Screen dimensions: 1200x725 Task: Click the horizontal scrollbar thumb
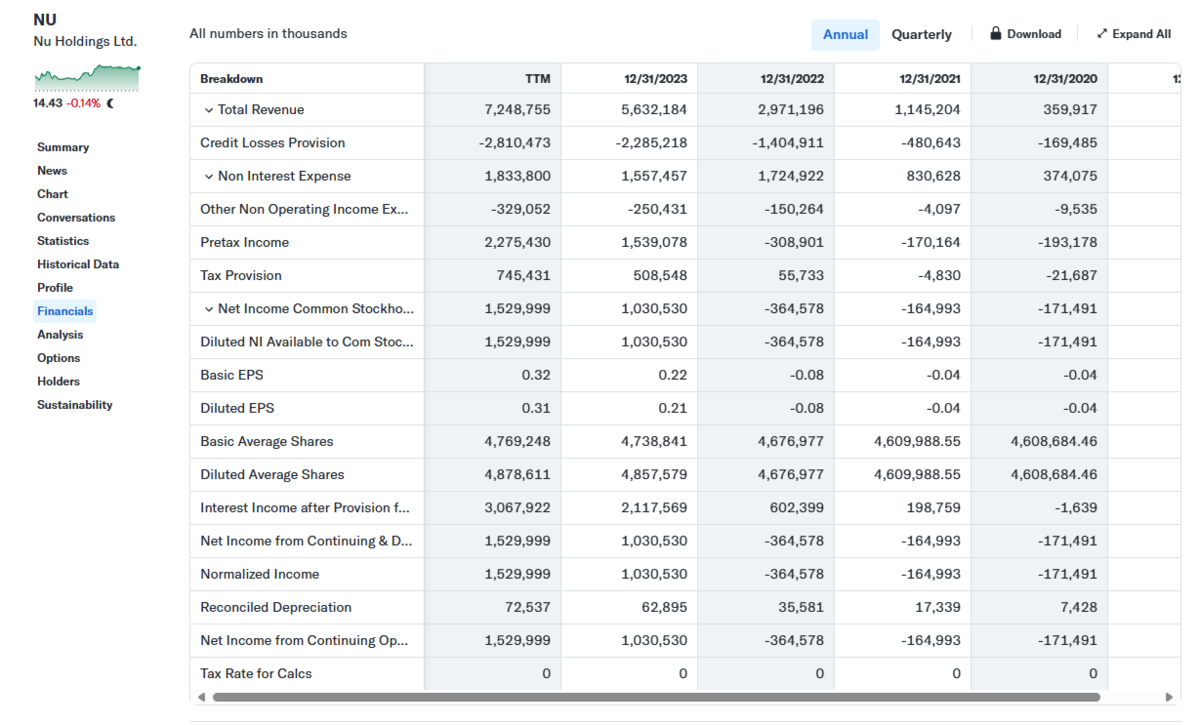[x=656, y=697]
